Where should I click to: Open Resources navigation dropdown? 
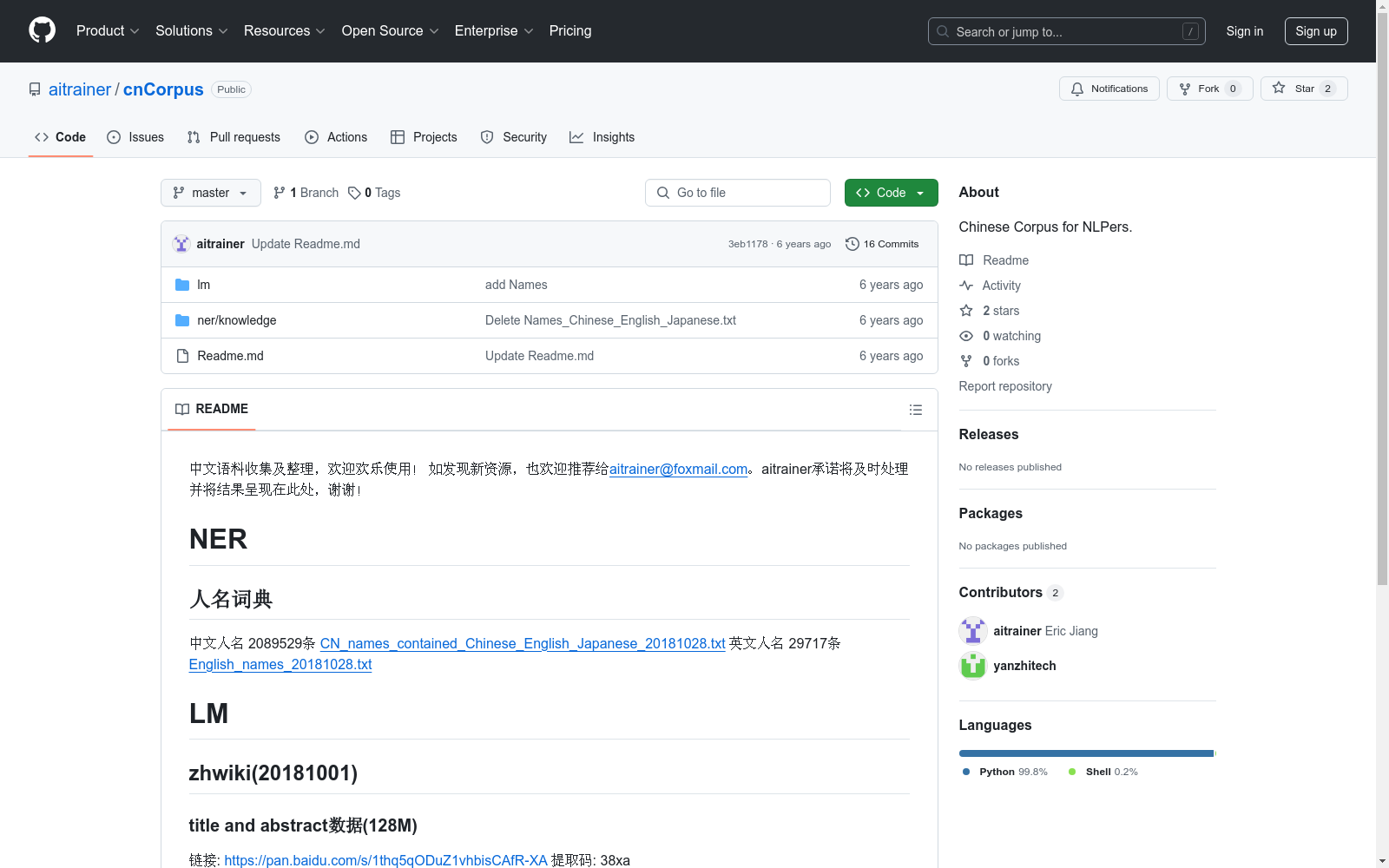click(x=285, y=30)
